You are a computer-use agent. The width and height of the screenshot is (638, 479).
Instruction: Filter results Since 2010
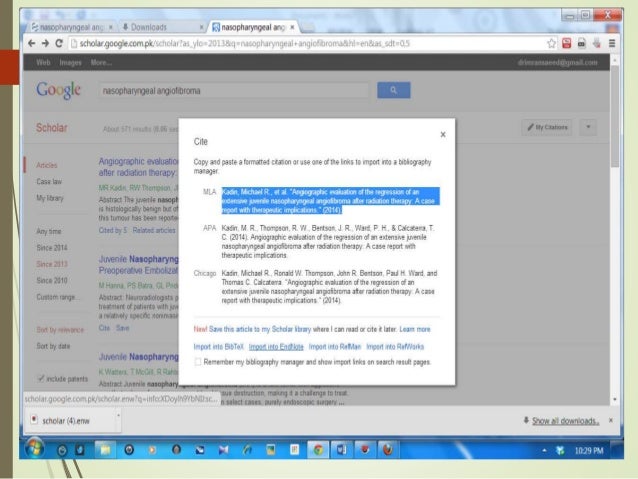point(52,280)
